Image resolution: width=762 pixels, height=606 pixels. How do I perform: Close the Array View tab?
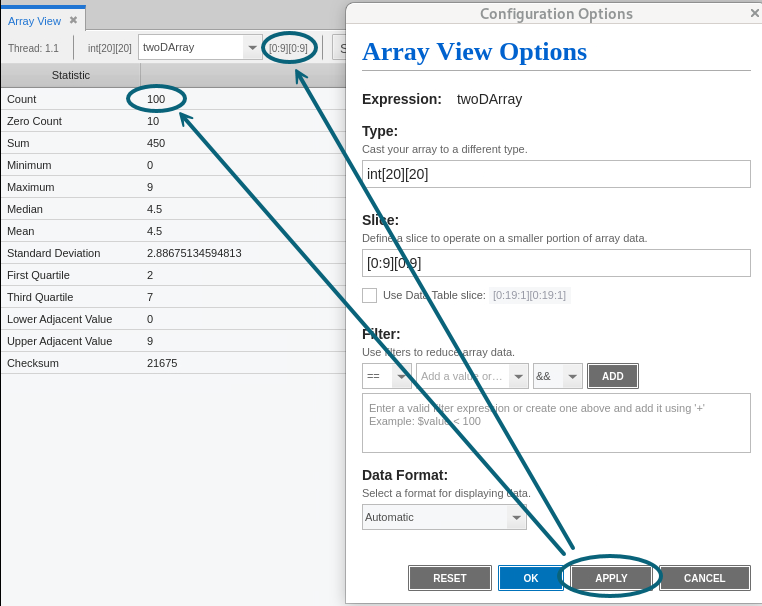[73, 20]
